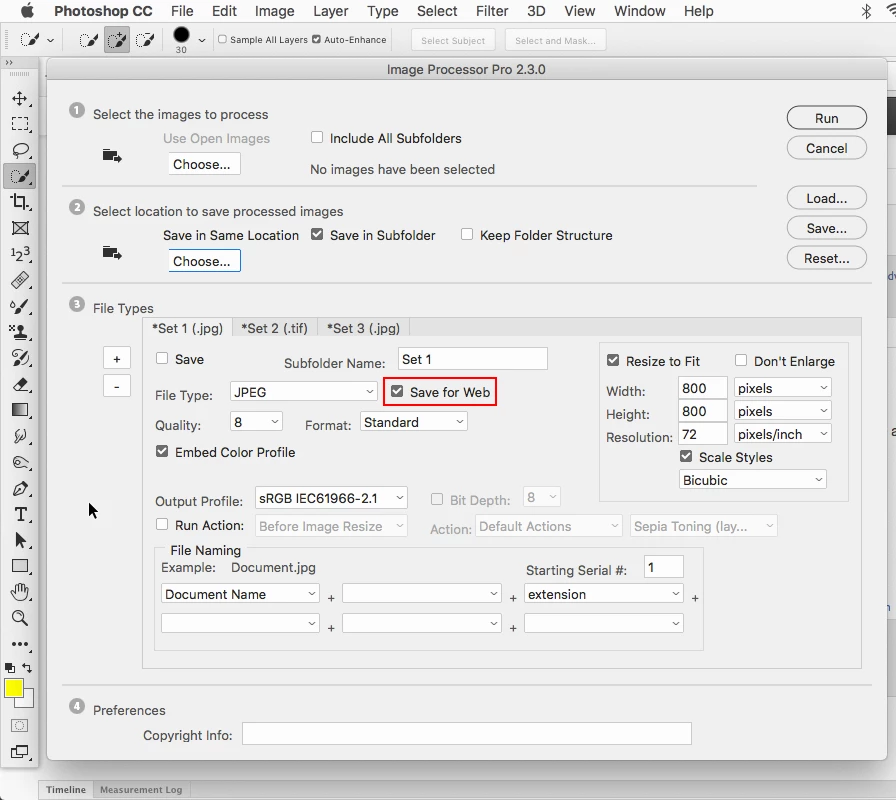Uncheck Embed Color Profile

pyautogui.click(x=162, y=451)
